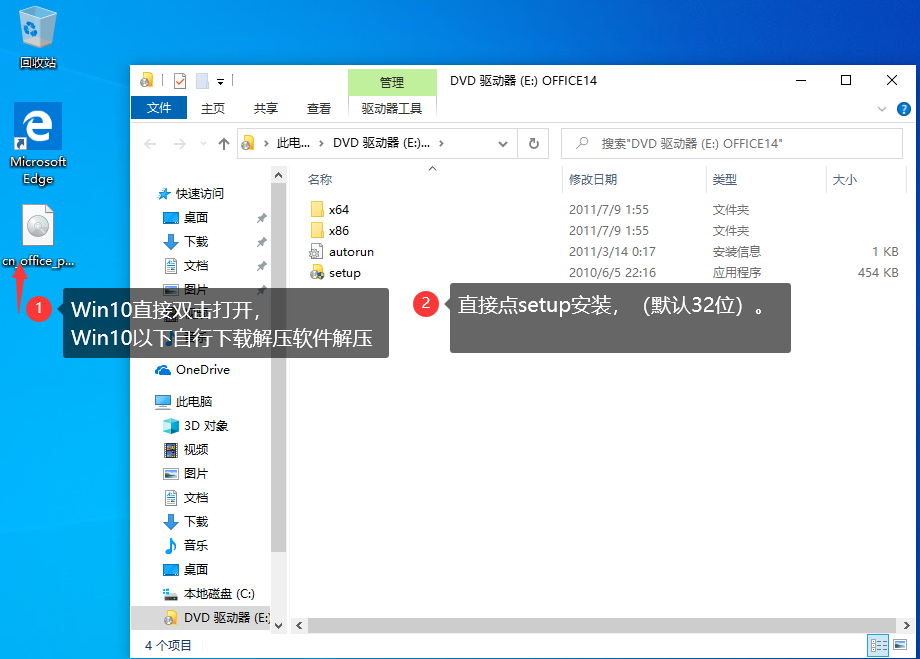Image resolution: width=920 pixels, height=659 pixels.
Task: Open the Recycle Bin desktop icon
Action: coord(38,38)
